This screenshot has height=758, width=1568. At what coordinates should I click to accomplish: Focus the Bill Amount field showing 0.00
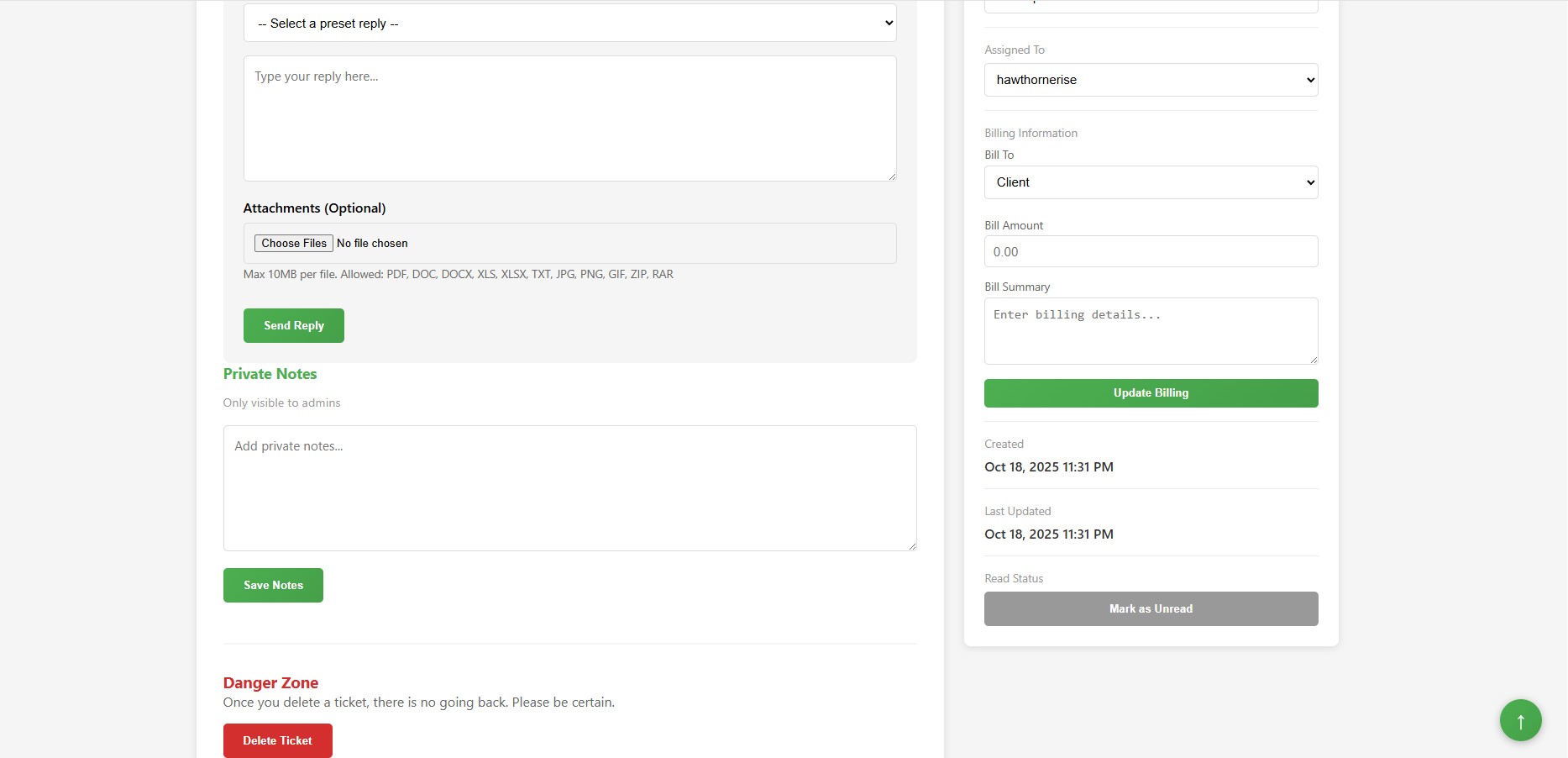point(1151,251)
